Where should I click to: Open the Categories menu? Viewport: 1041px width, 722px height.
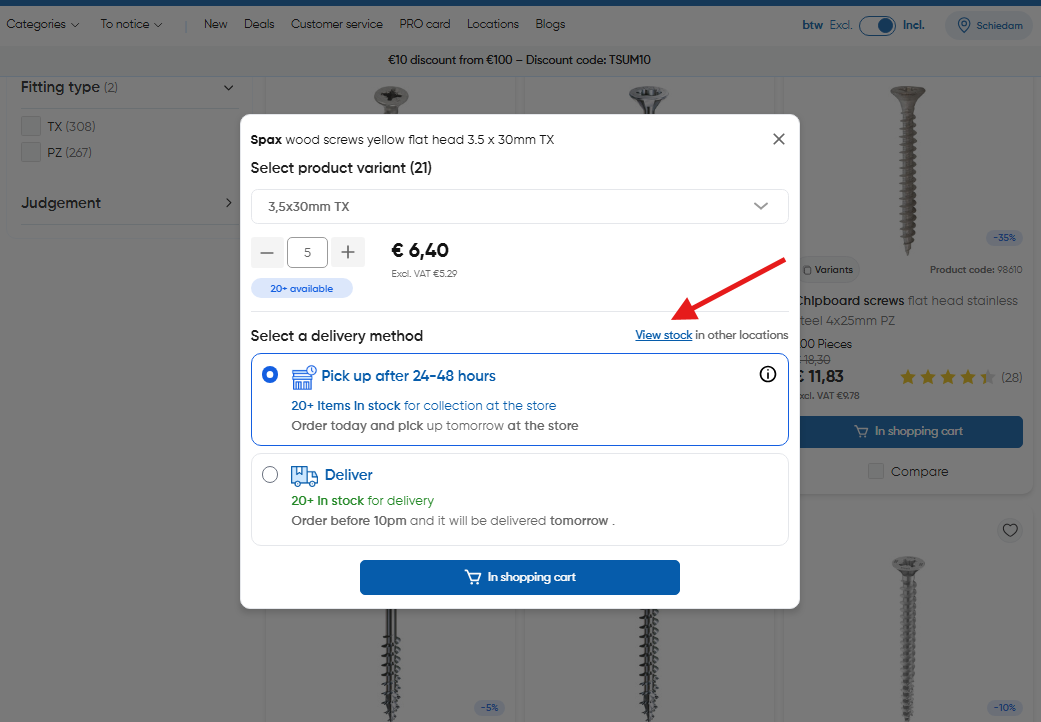(x=42, y=24)
